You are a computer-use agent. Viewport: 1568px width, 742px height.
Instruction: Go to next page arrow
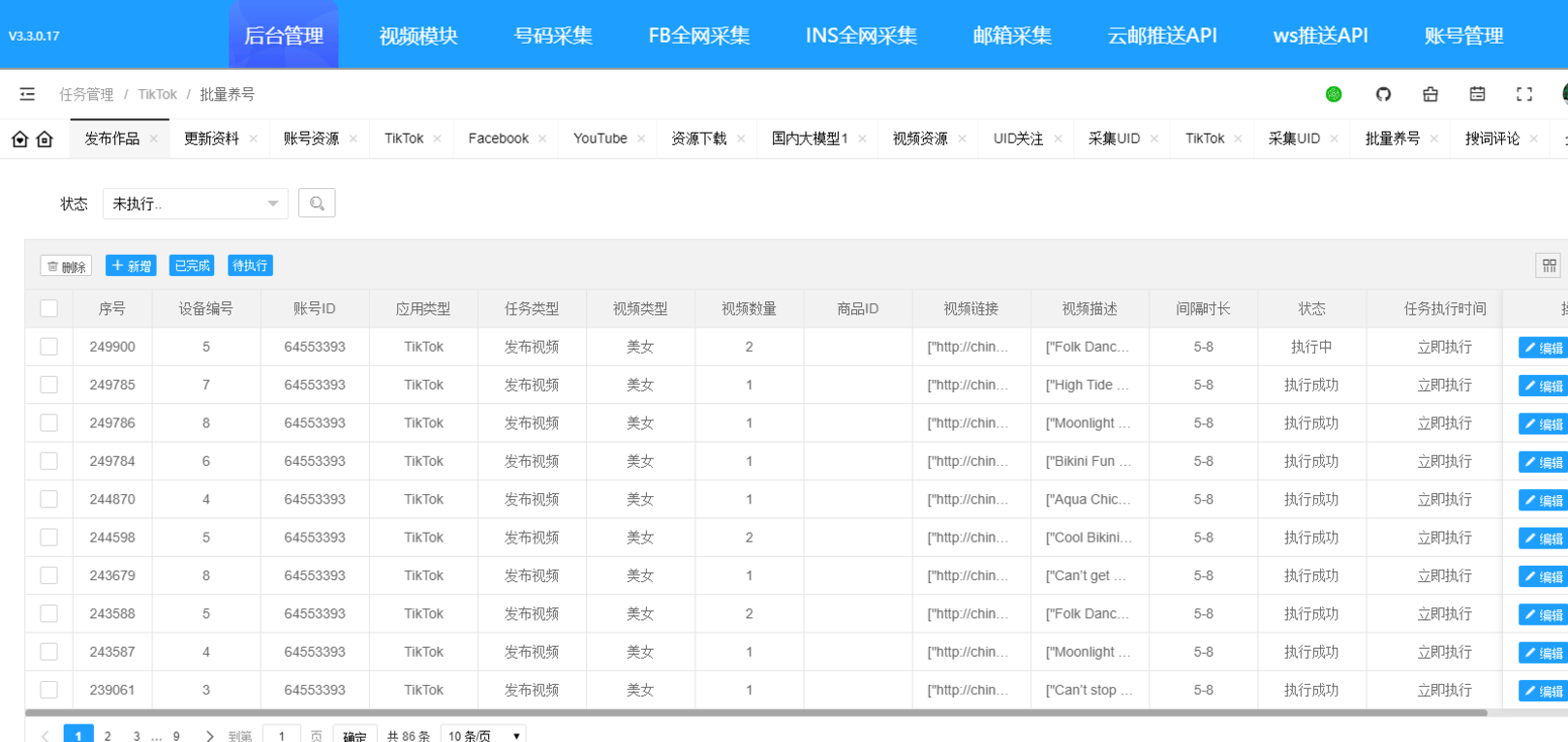(209, 736)
